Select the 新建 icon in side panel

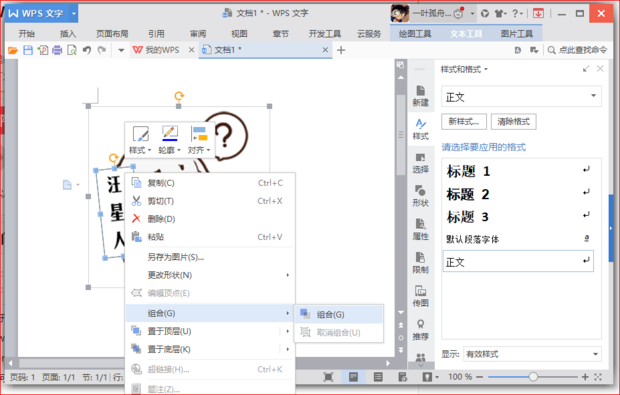coord(420,96)
